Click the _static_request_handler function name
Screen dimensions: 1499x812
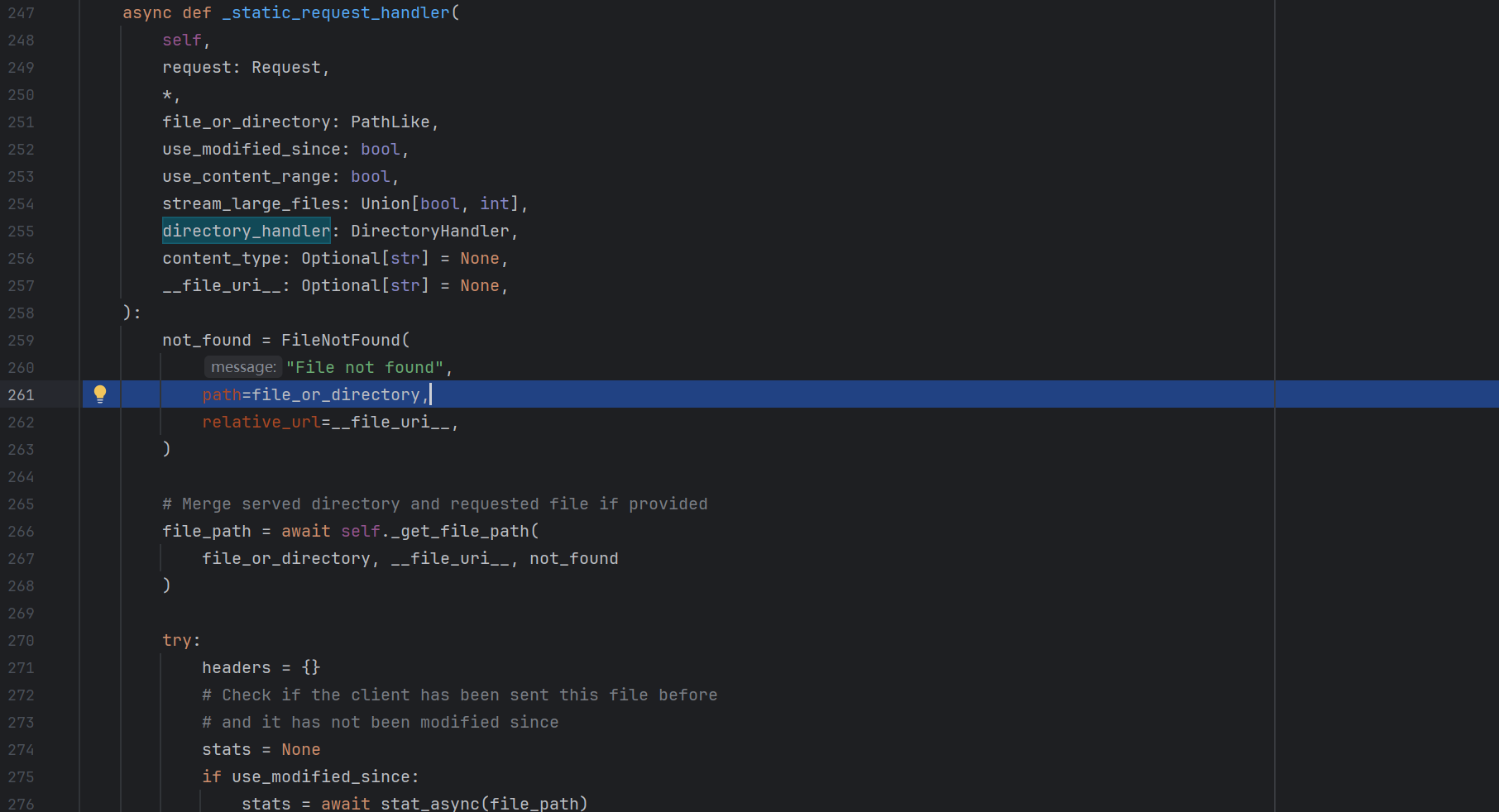click(336, 13)
